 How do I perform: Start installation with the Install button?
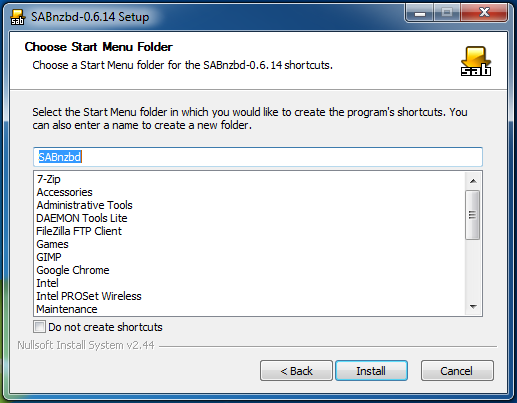371,371
